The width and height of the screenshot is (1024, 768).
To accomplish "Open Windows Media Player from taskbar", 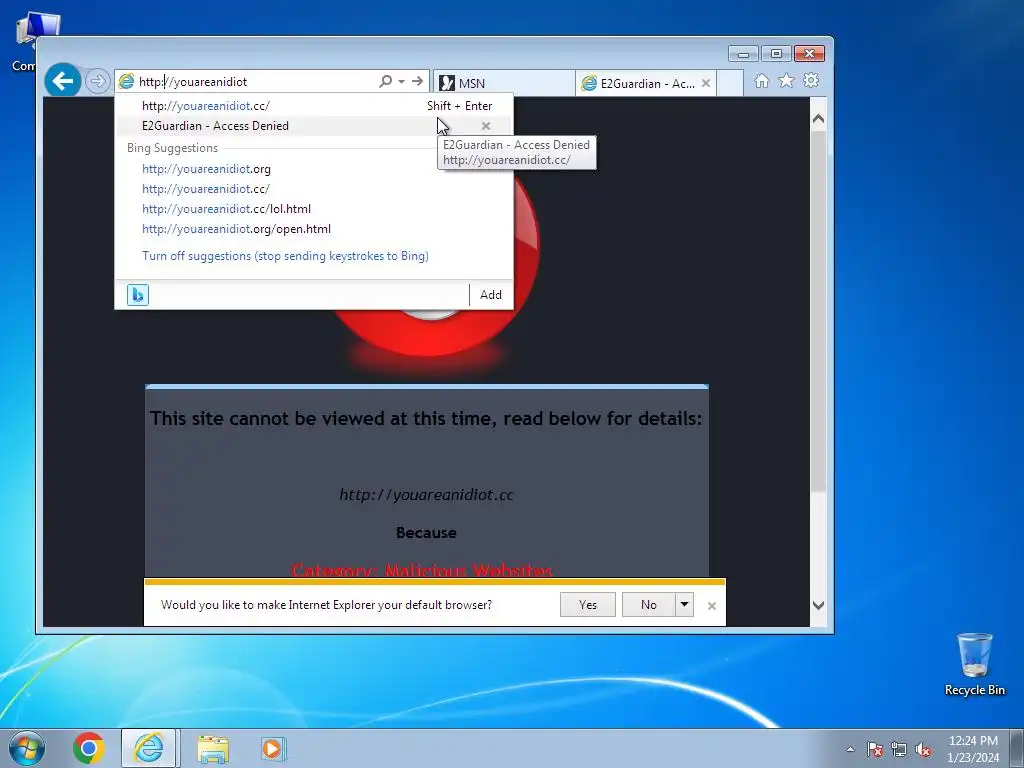I will click(272, 748).
